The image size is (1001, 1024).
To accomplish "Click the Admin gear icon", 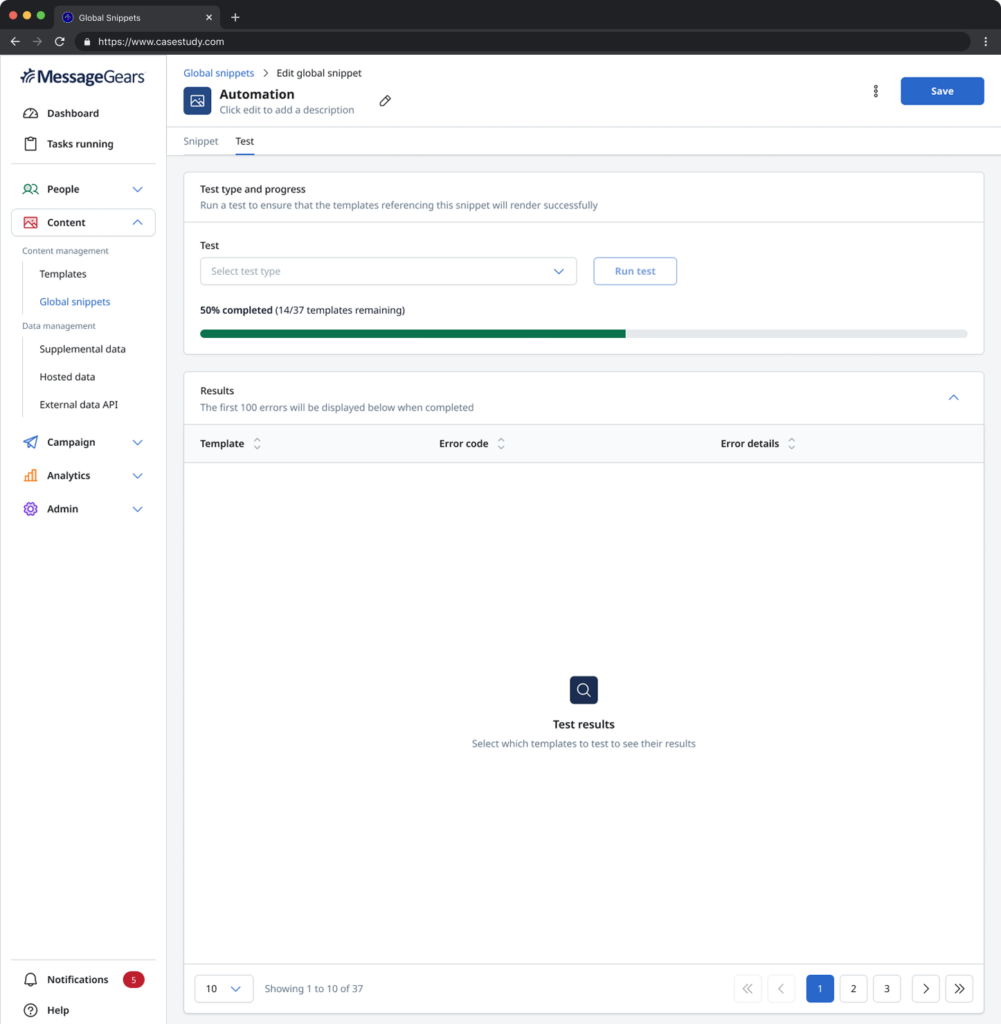I will (x=30, y=509).
